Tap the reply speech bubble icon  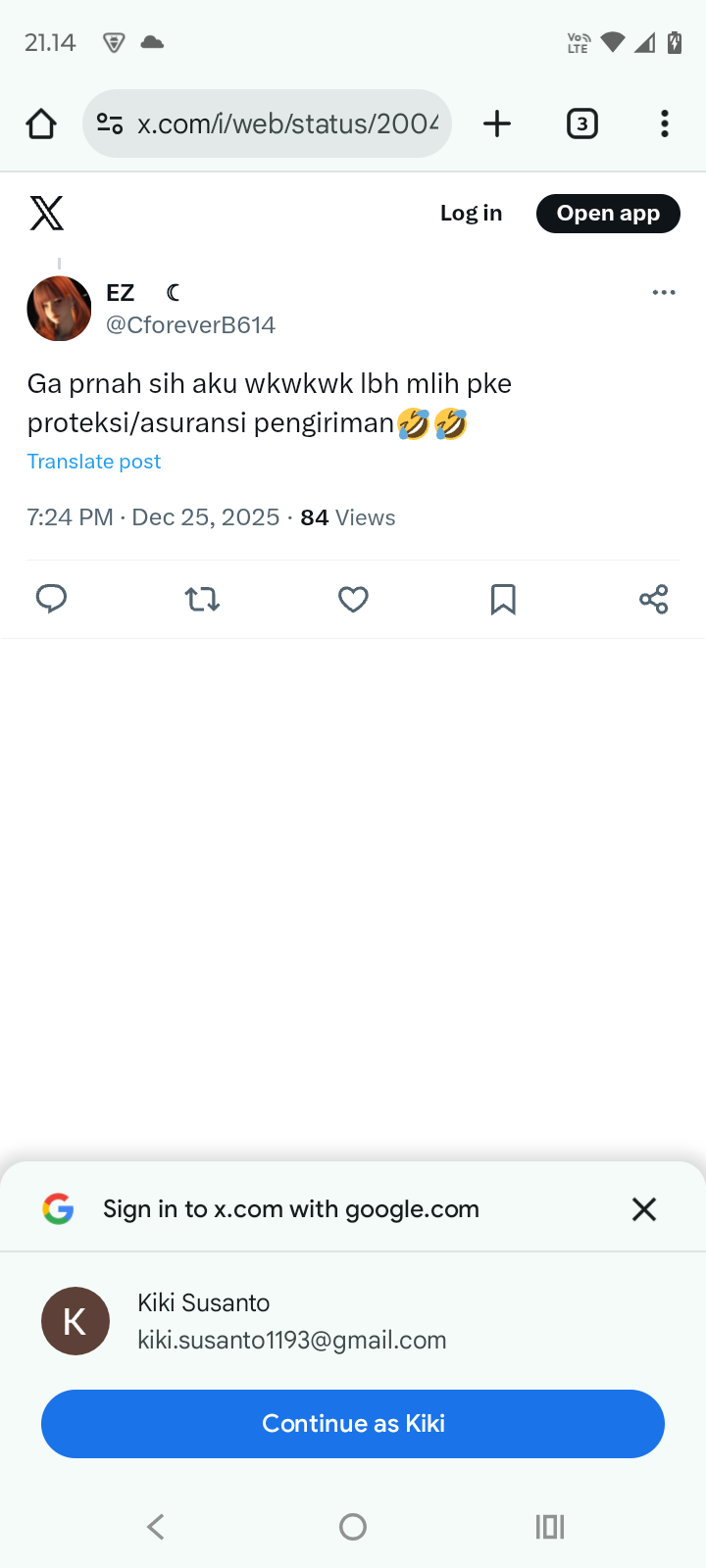coord(51,598)
